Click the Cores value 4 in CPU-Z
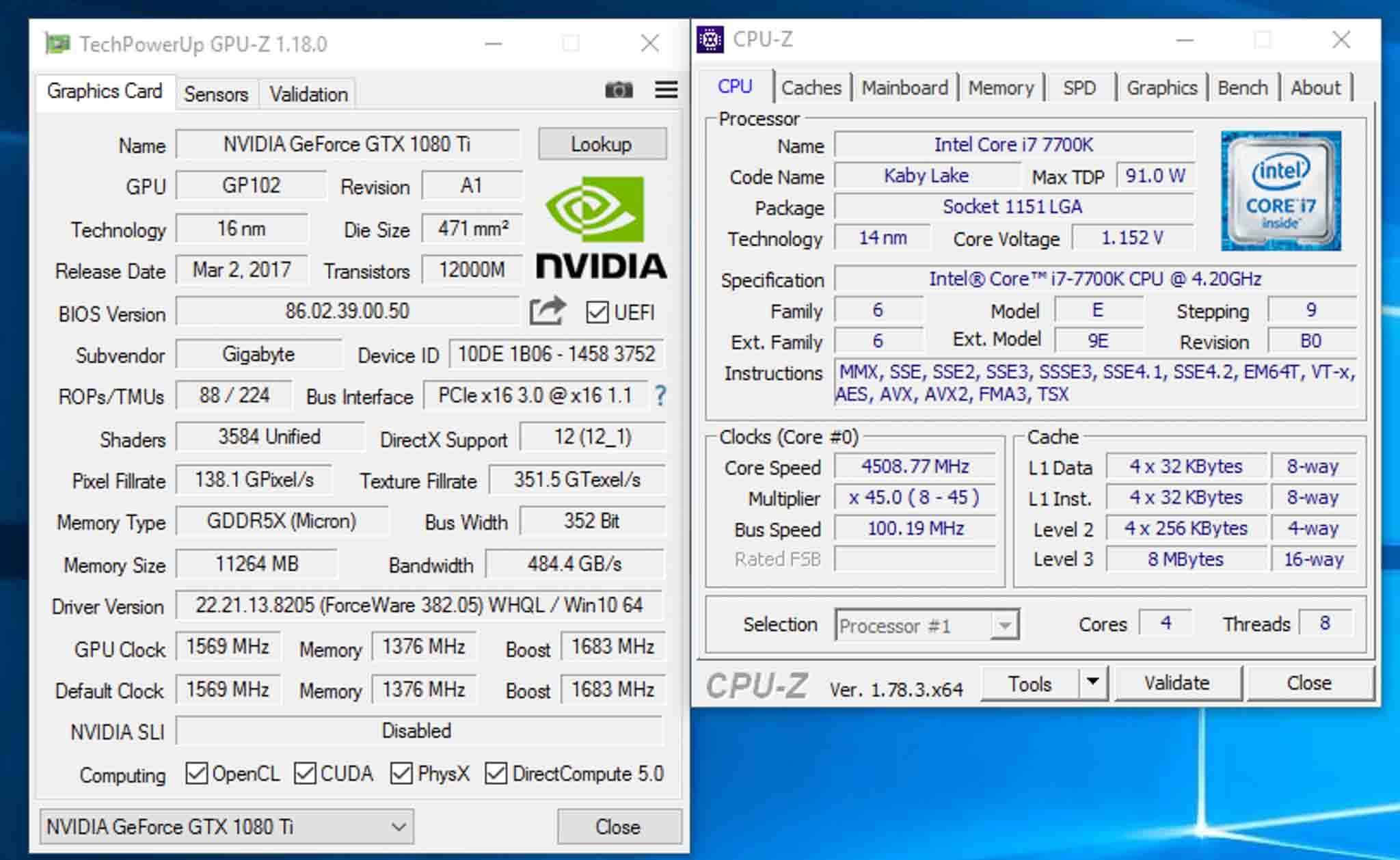 pos(1166,623)
